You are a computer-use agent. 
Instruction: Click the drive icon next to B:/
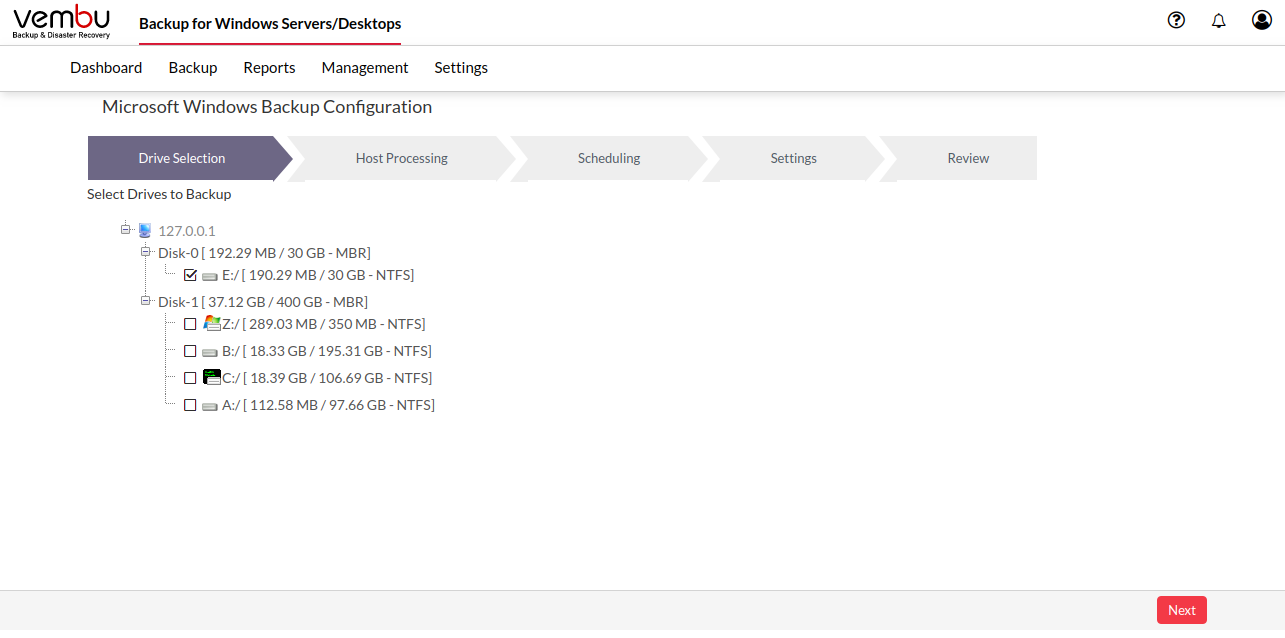pyautogui.click(x=210, y=352)
